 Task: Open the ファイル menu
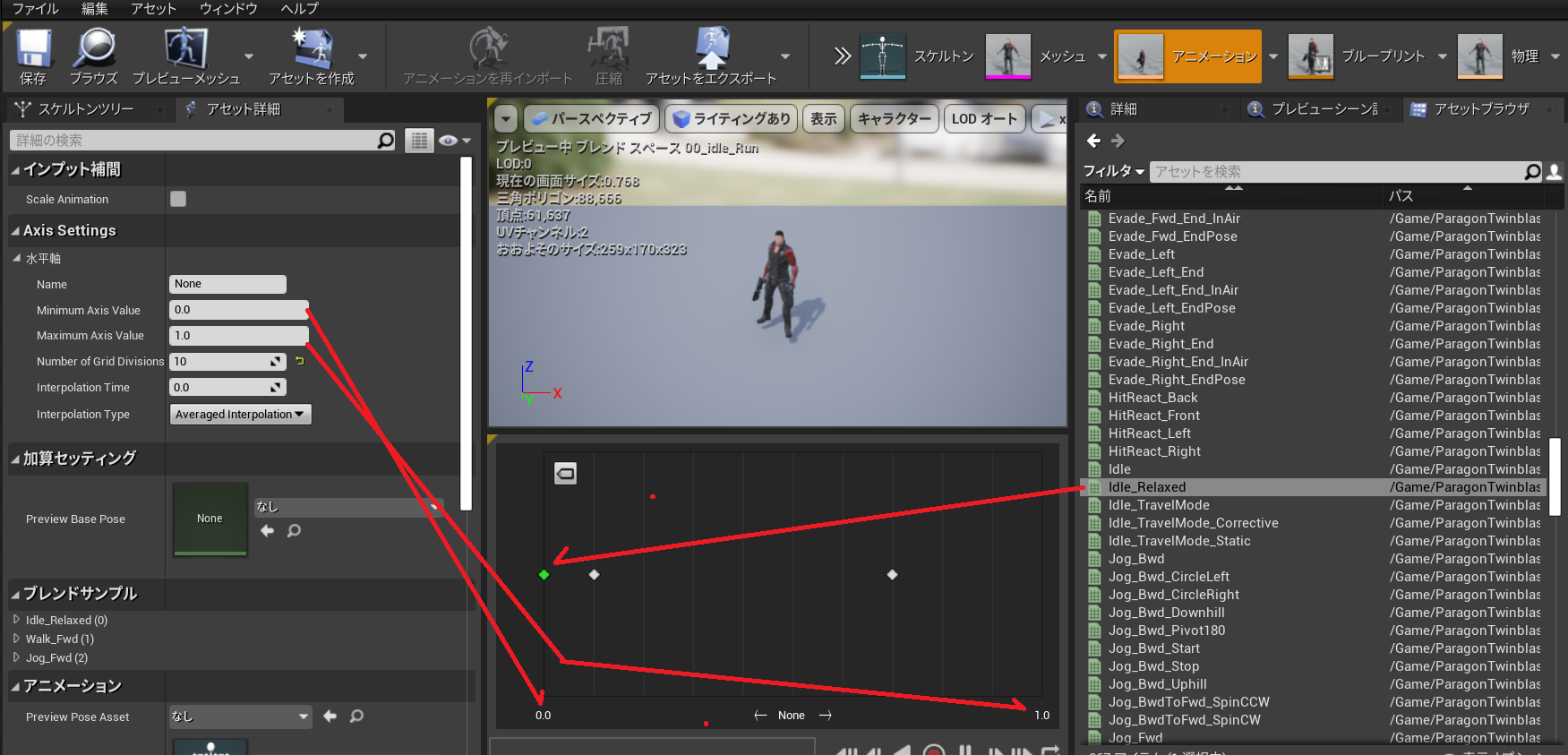pyautogui.click(x=35, y=9)
